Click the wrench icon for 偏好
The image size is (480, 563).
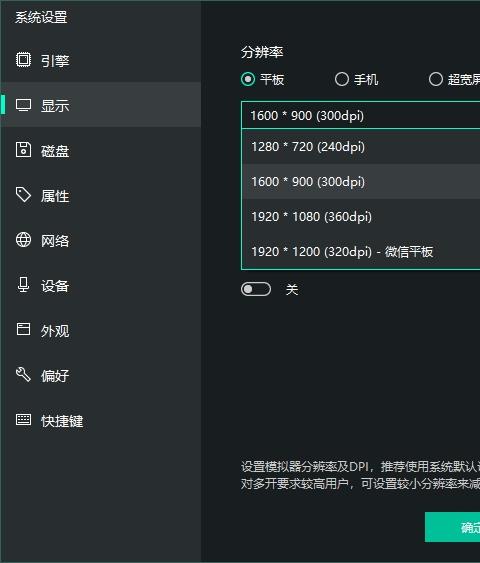click(x=23, y=374)
